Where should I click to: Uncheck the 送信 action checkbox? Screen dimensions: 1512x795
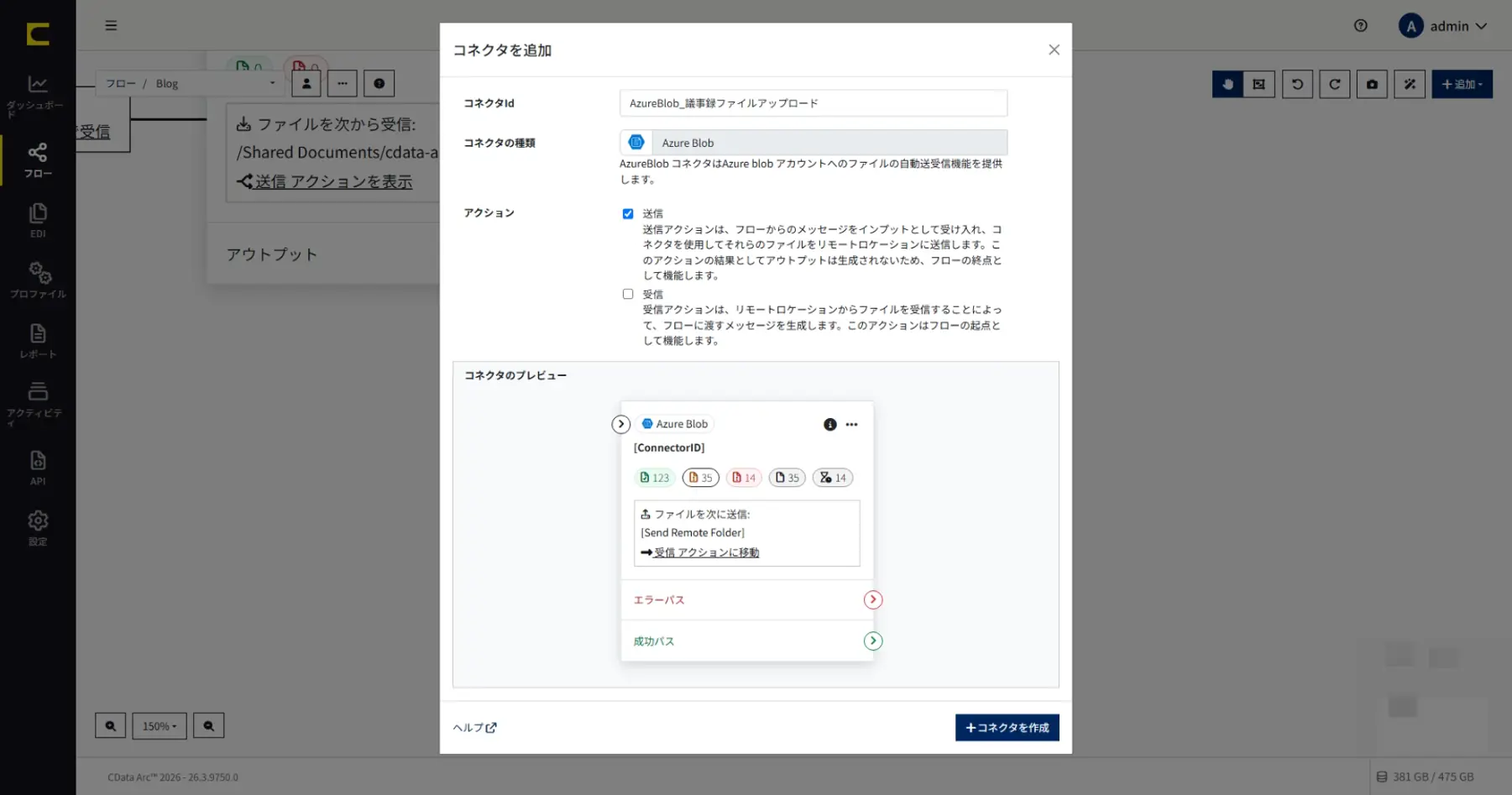click(628, 214)
